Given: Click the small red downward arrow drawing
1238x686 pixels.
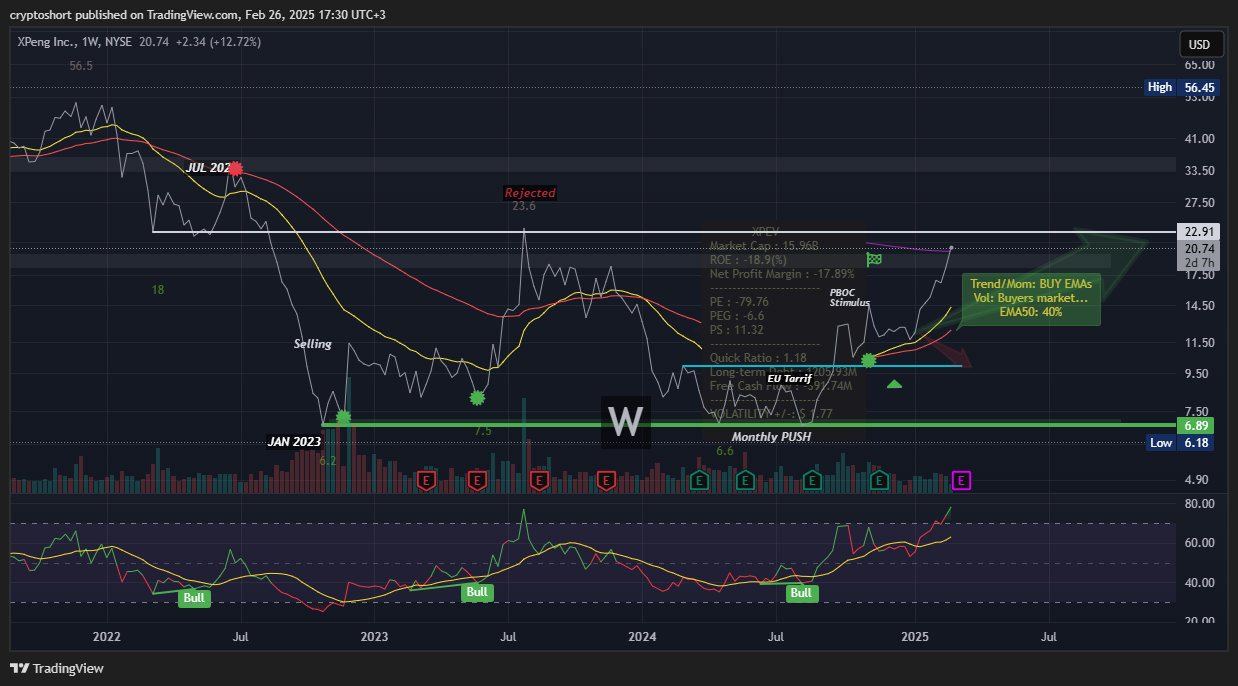Looking at the screenshot, I should pos(955,352).
